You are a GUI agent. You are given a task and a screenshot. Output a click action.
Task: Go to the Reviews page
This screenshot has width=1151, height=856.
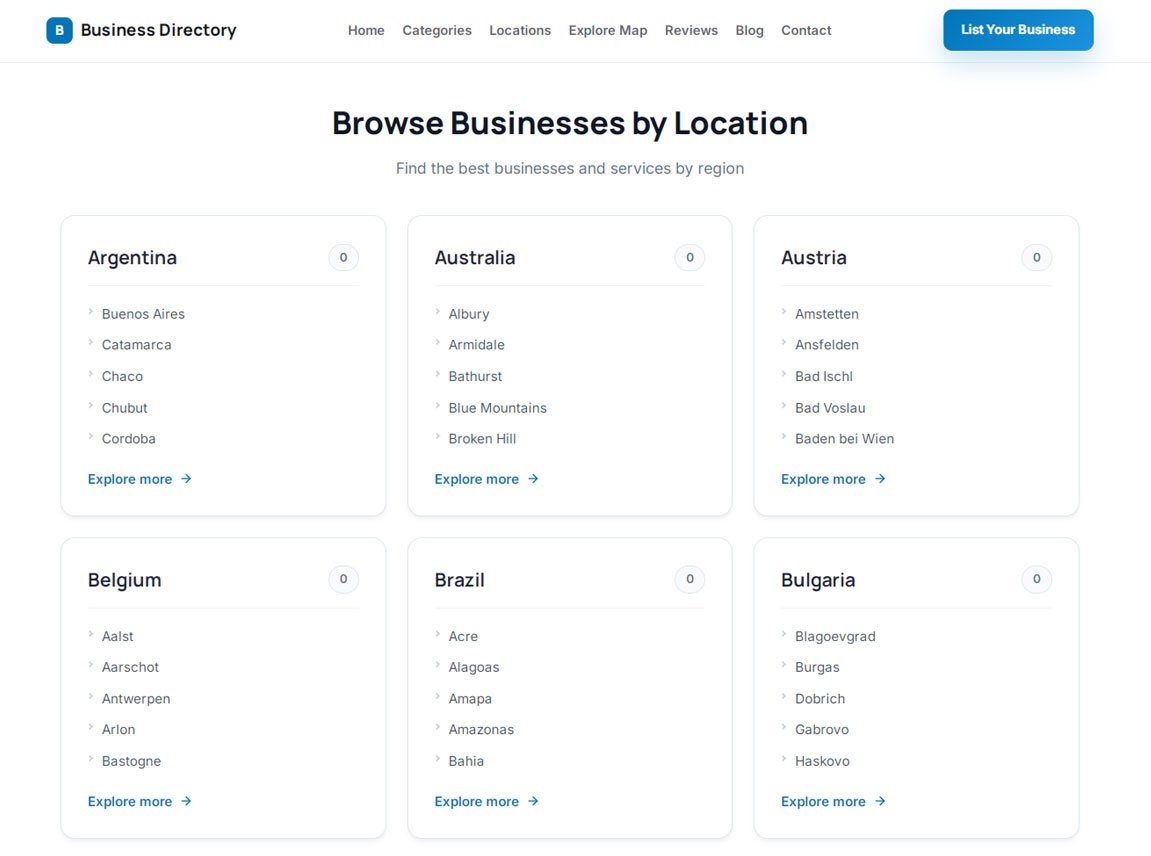click(691, 30)
